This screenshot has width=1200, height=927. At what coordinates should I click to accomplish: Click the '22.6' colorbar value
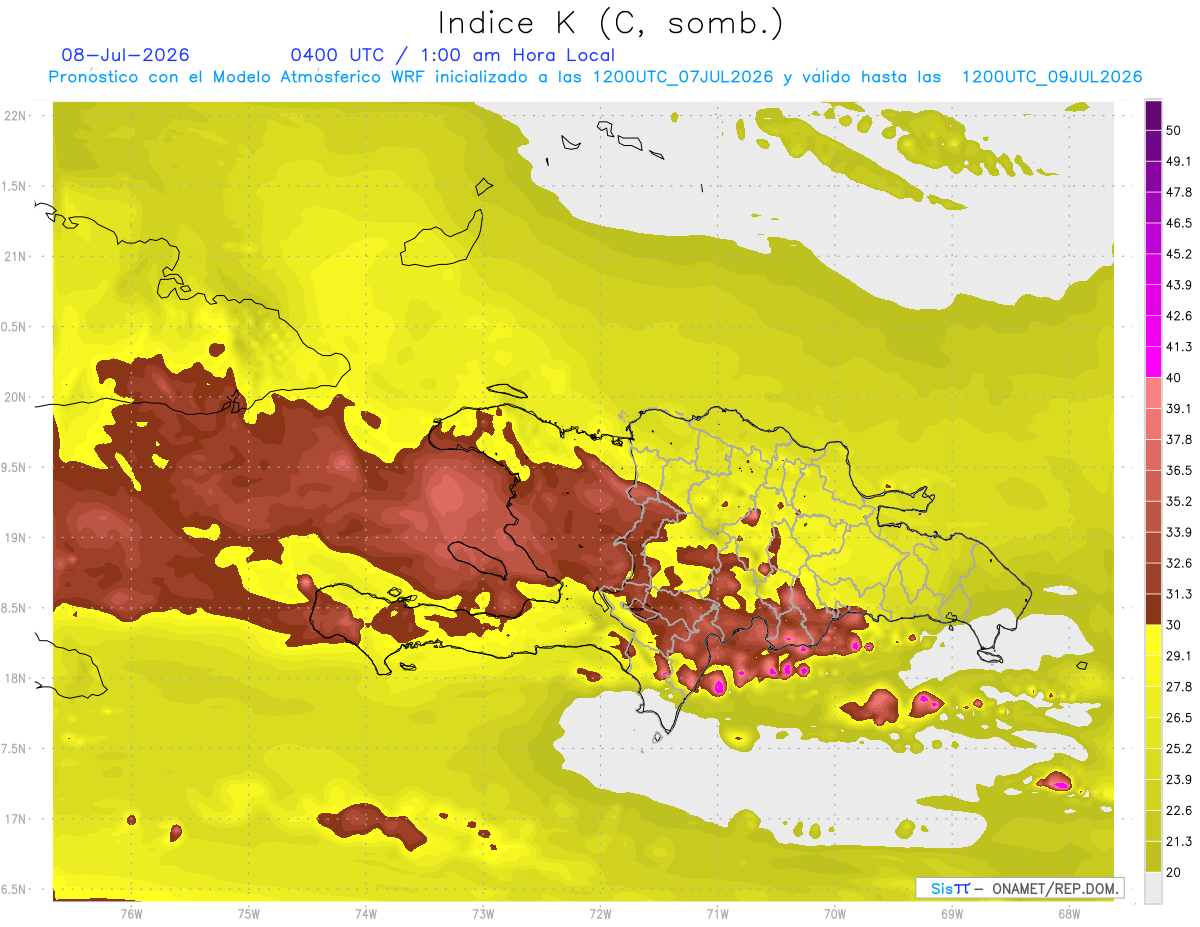pyautogui.click(x=1179, y=811)
